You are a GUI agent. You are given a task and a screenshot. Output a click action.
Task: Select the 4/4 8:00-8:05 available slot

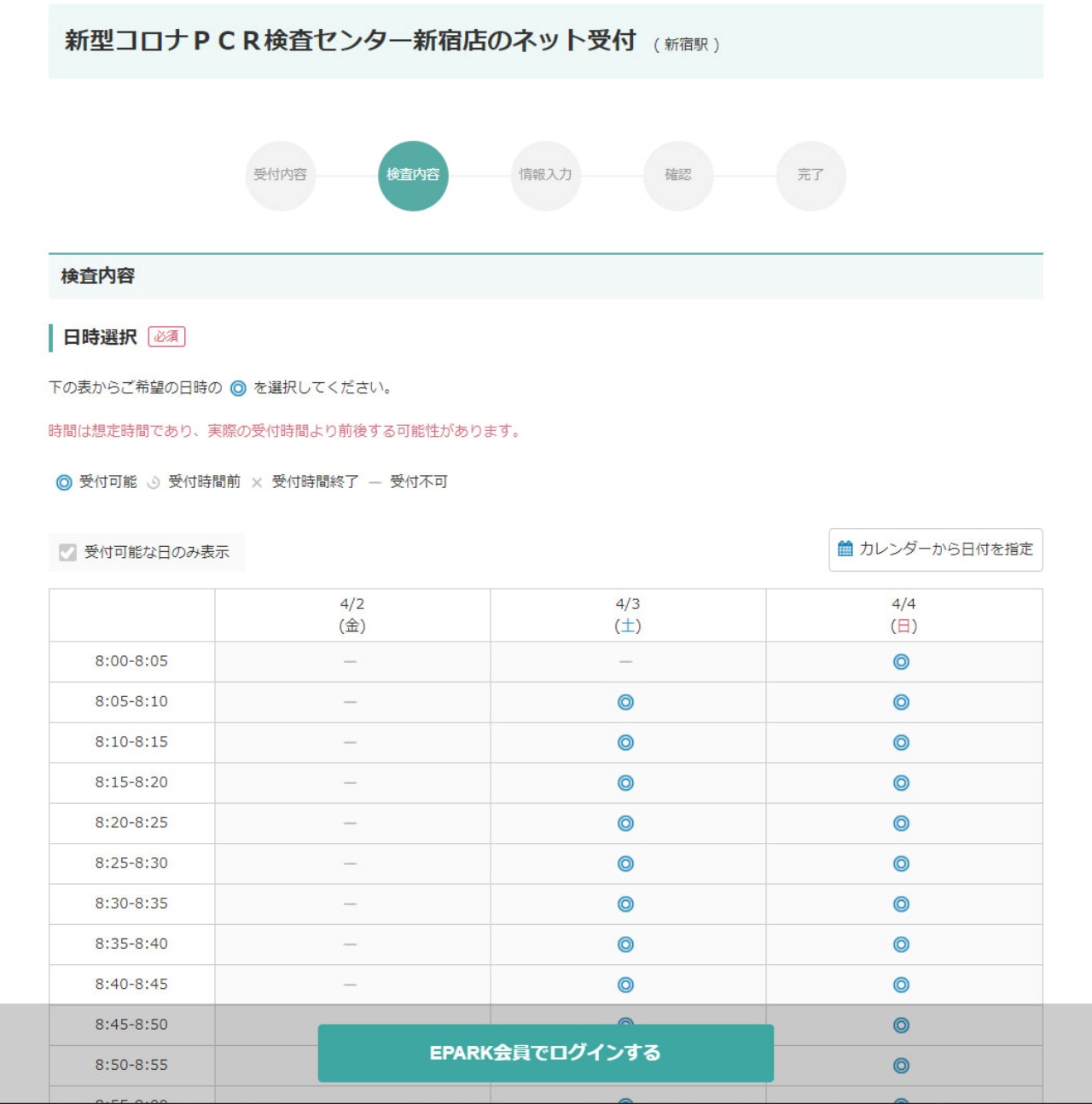[x=901, y=662]
